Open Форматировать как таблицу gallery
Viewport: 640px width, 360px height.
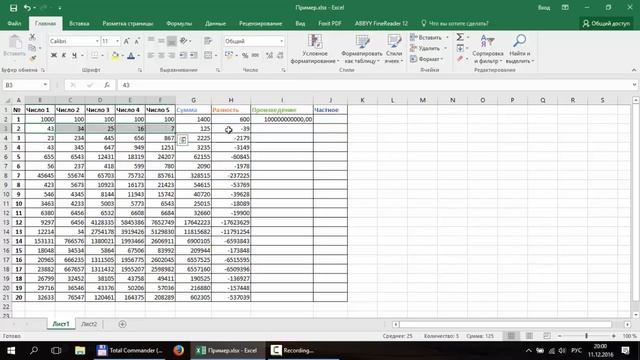(x=361, y=49)
